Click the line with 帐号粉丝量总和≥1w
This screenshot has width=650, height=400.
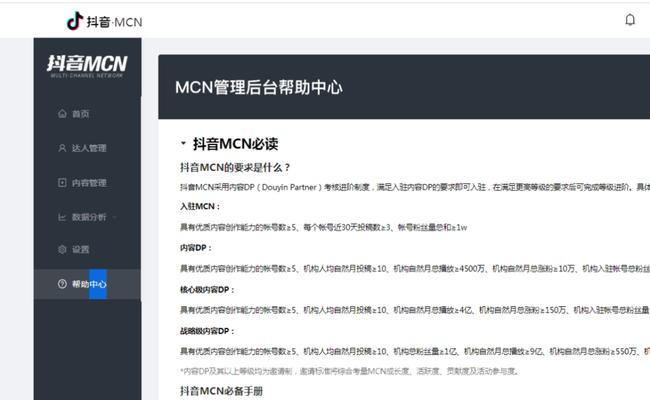click(323, 227)
